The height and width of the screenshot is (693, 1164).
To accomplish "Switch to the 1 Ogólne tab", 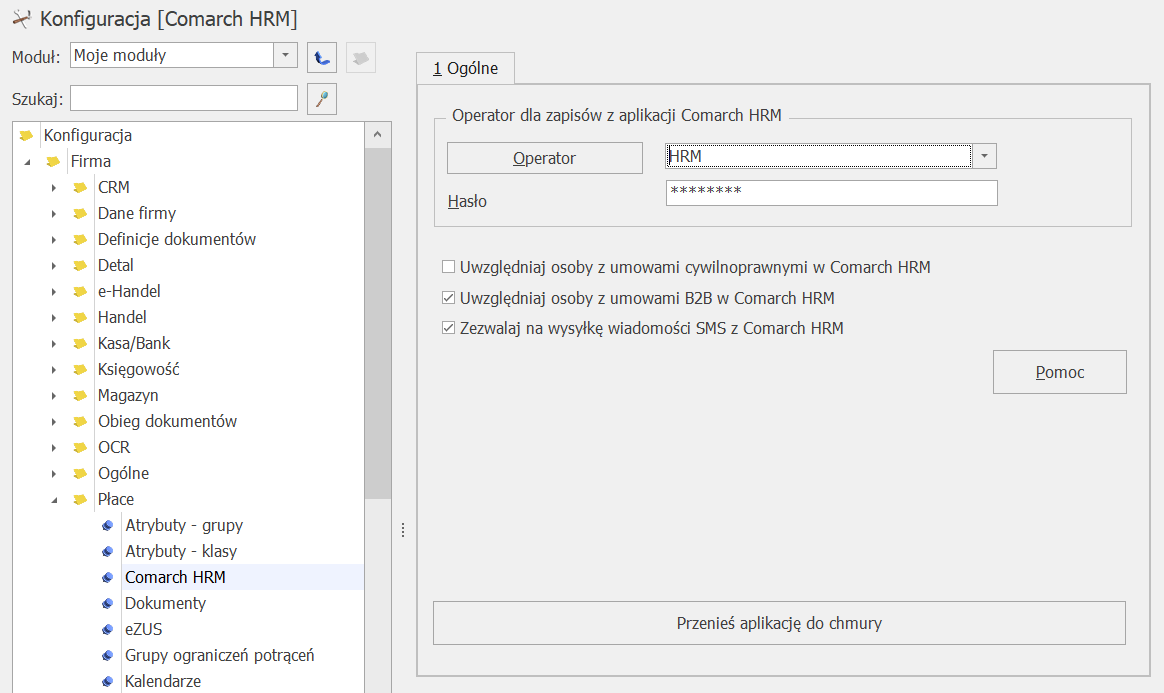I will point(465,68).
